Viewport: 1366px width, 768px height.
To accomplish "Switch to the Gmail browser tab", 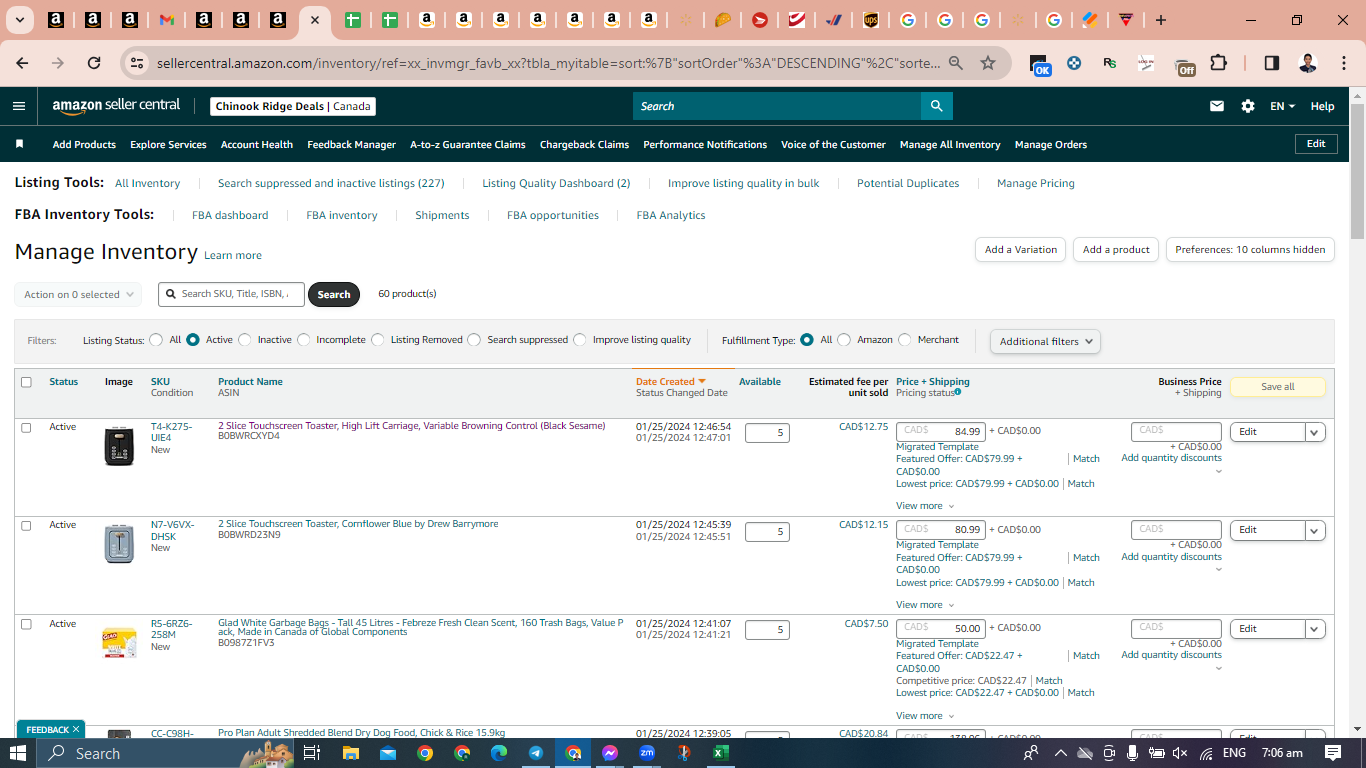I will (x=167, y=20).
